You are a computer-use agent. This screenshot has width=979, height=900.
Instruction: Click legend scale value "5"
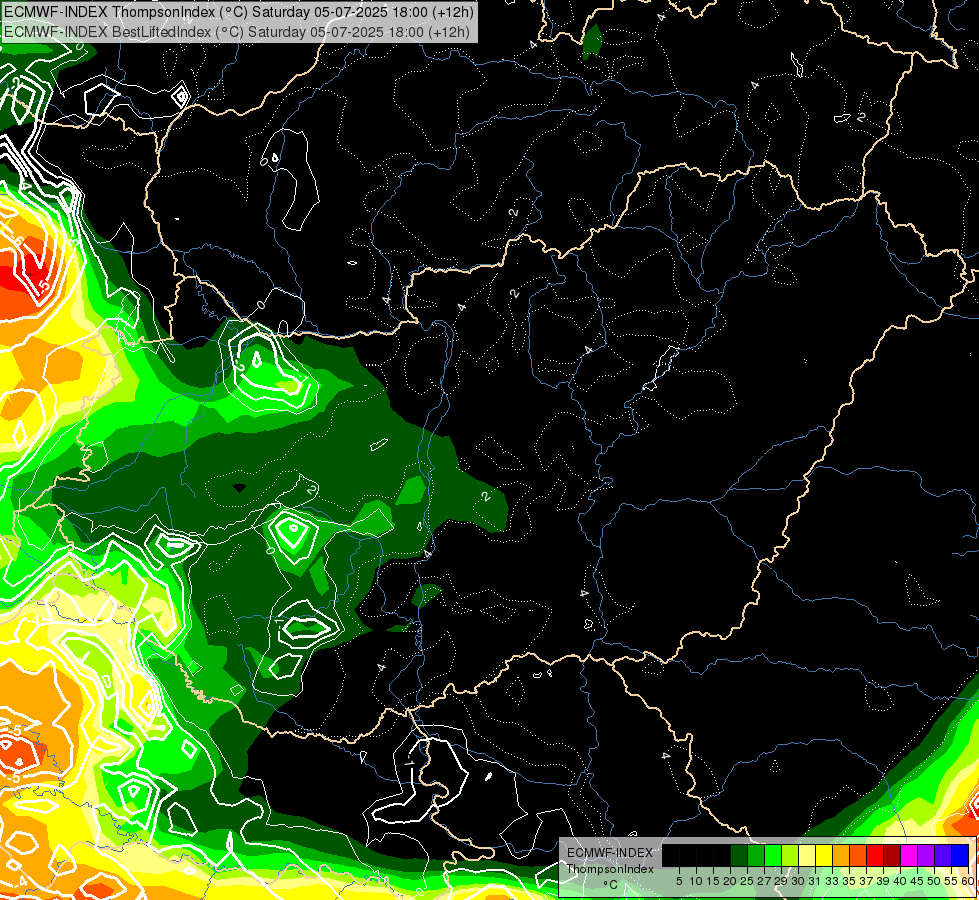point(679,881)
